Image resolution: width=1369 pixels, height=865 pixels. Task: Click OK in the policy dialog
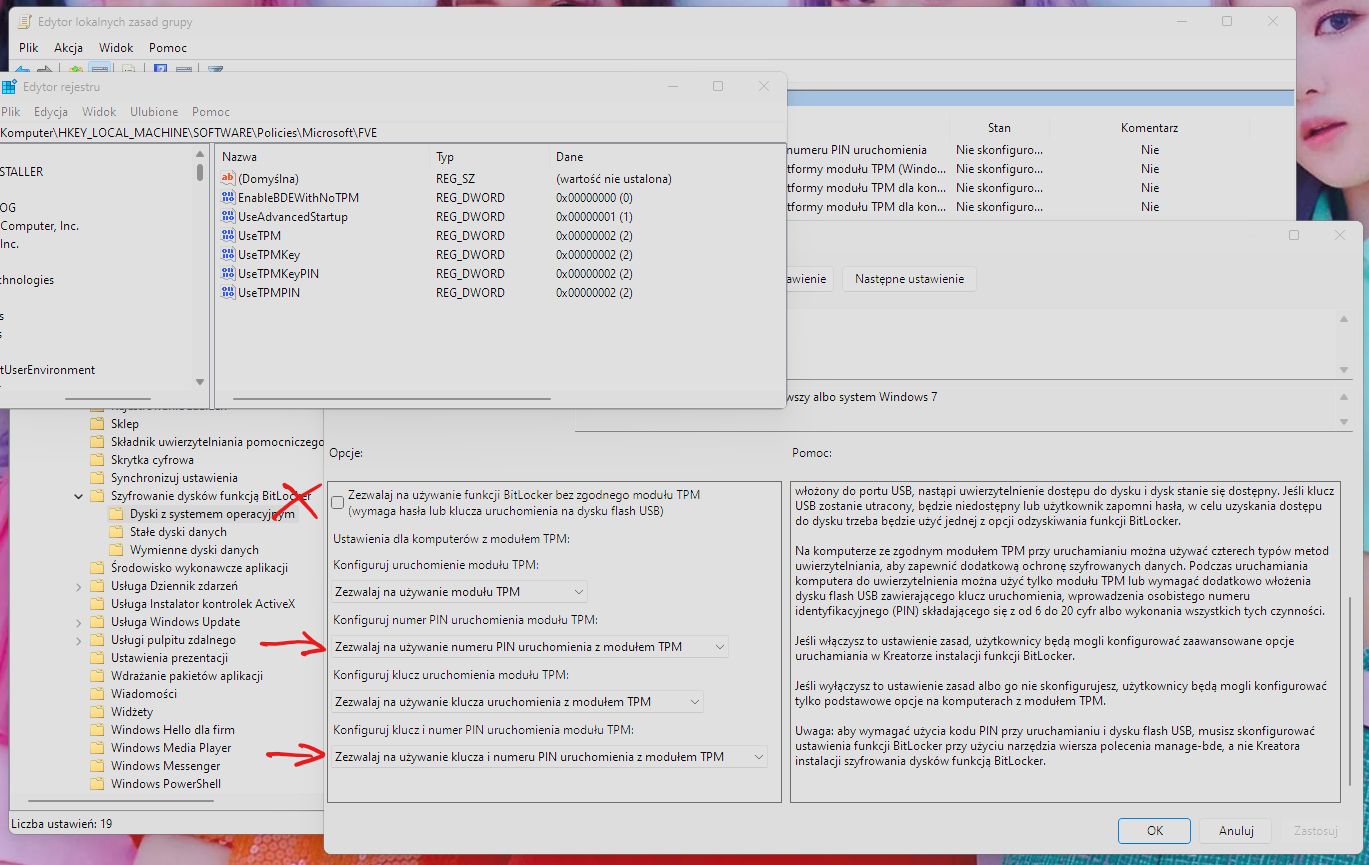pos(1154,830)
